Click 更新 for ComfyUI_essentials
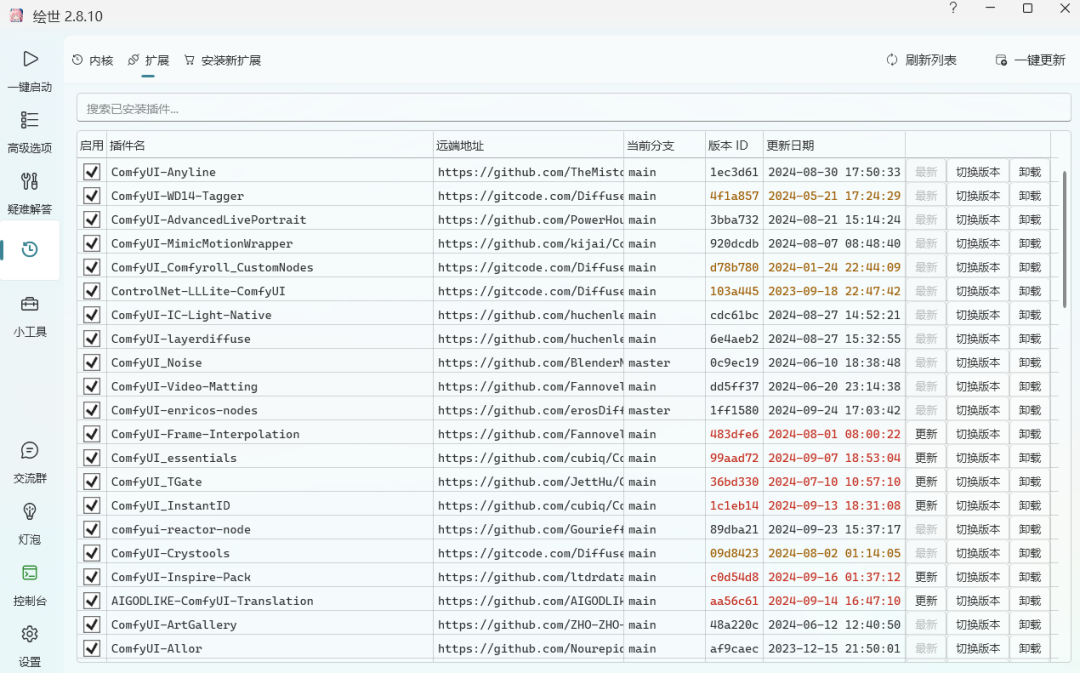This screenshot has height=673, width=1080. [x=926, y=458]
